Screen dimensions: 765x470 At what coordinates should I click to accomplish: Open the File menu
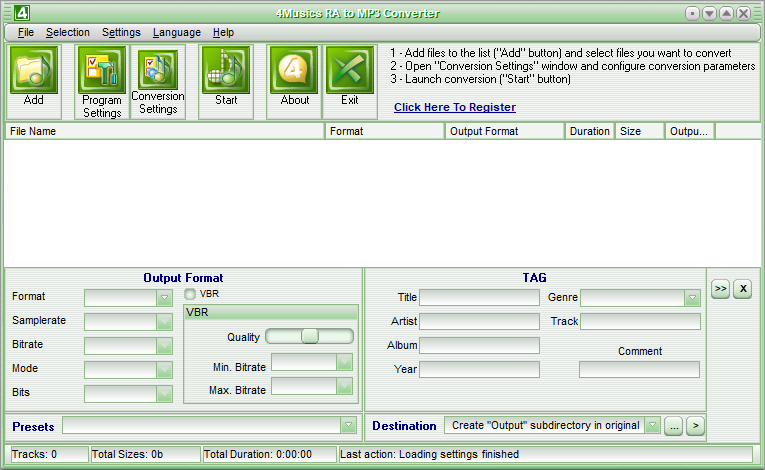pos(26,32)
